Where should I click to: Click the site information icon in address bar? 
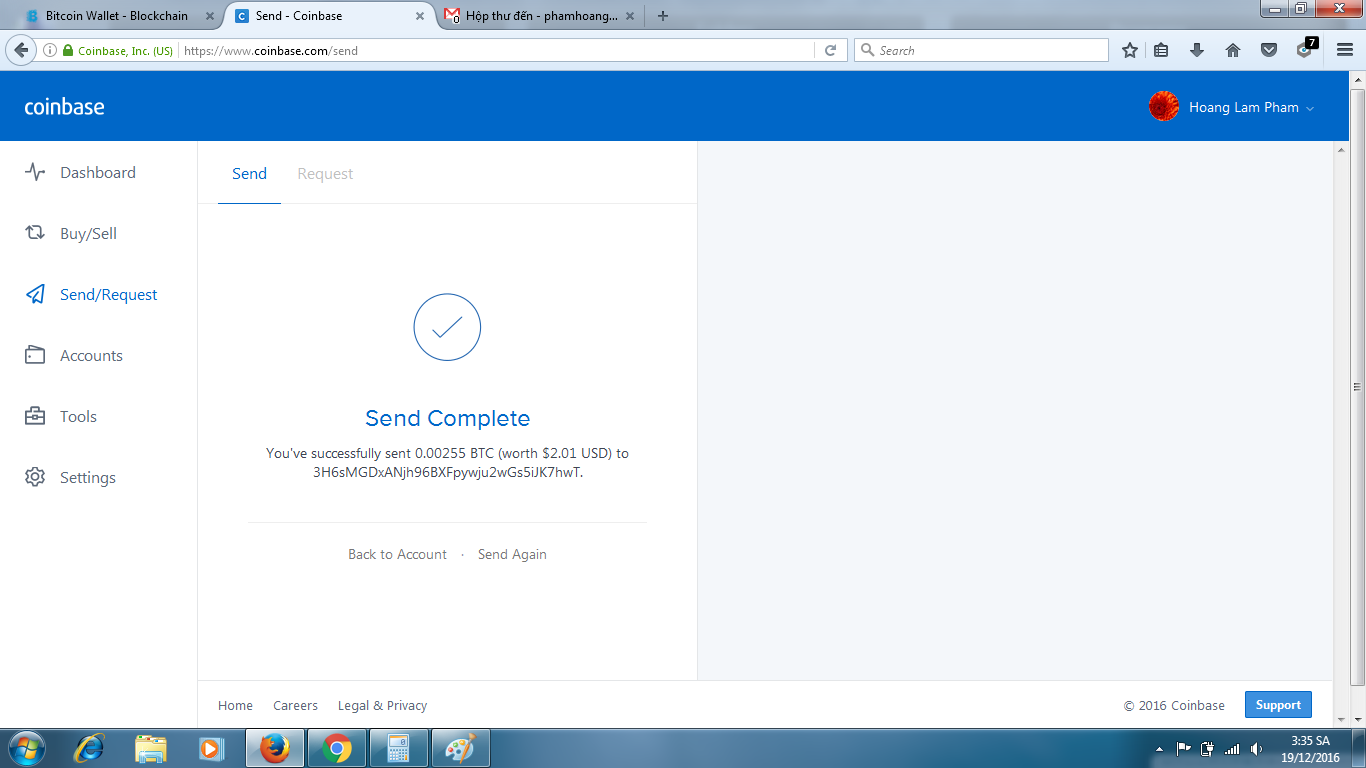coord(49,50)
